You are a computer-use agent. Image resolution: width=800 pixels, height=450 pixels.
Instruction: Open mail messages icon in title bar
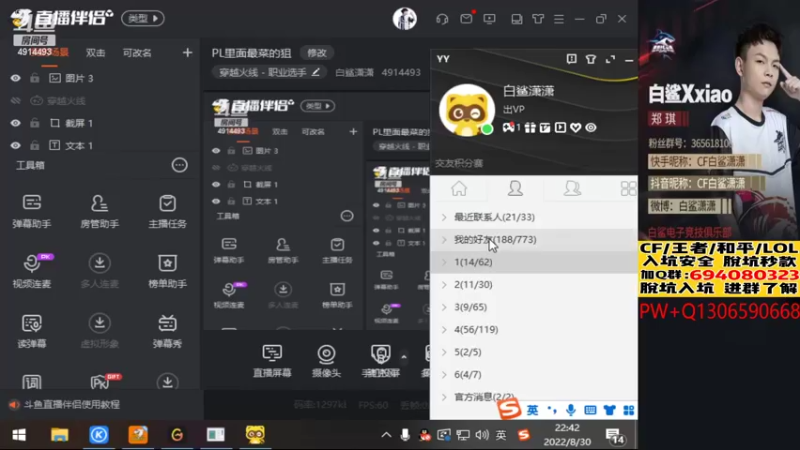[x=466, y=19]
